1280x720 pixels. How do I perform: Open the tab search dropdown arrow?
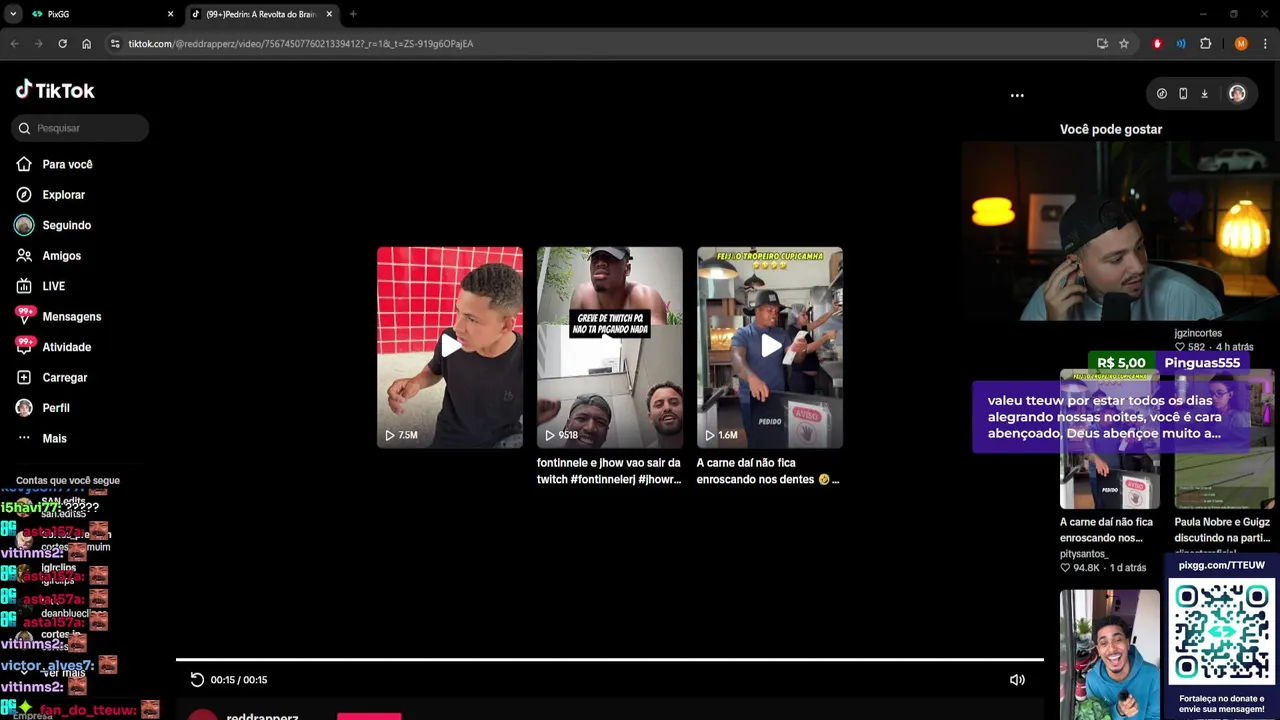[x=13, y=14]
